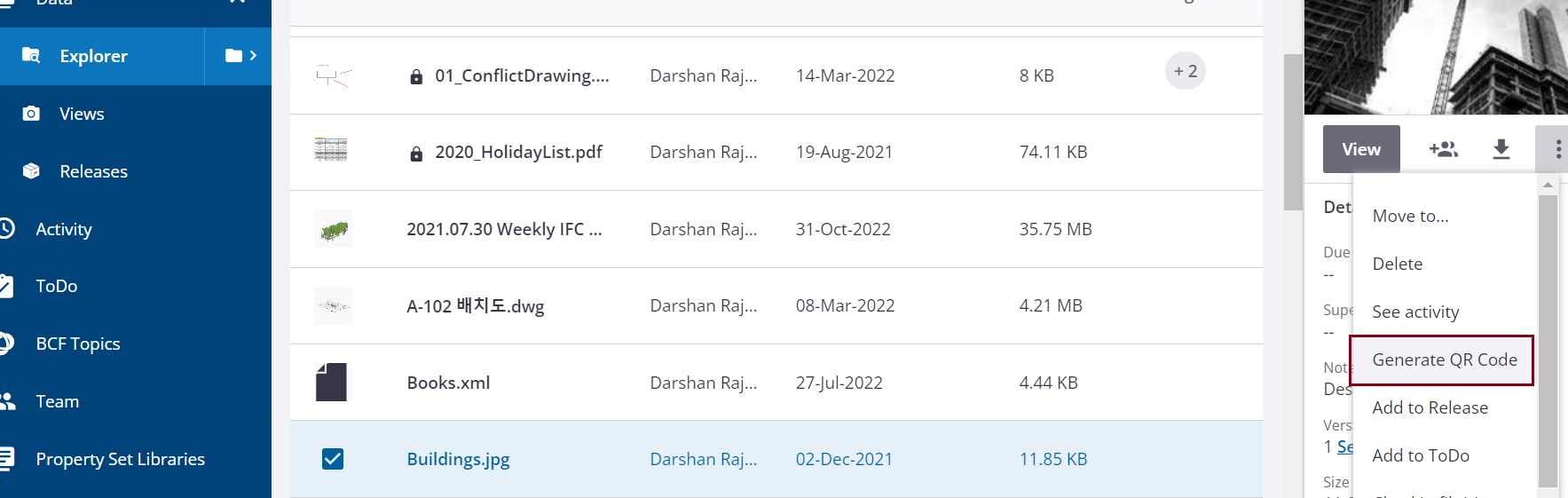This screenshot has width=1568, height=498.
Task: Choose Move to... from the menu
Action: (x=1410, y=216)
